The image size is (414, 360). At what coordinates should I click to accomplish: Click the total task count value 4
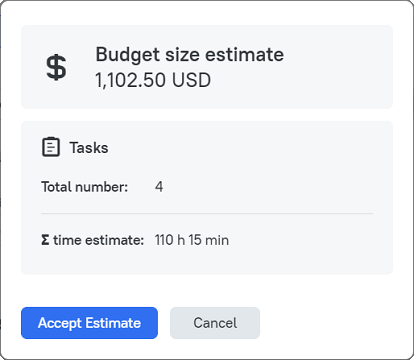pyautogui.click(x=159, y=187)
